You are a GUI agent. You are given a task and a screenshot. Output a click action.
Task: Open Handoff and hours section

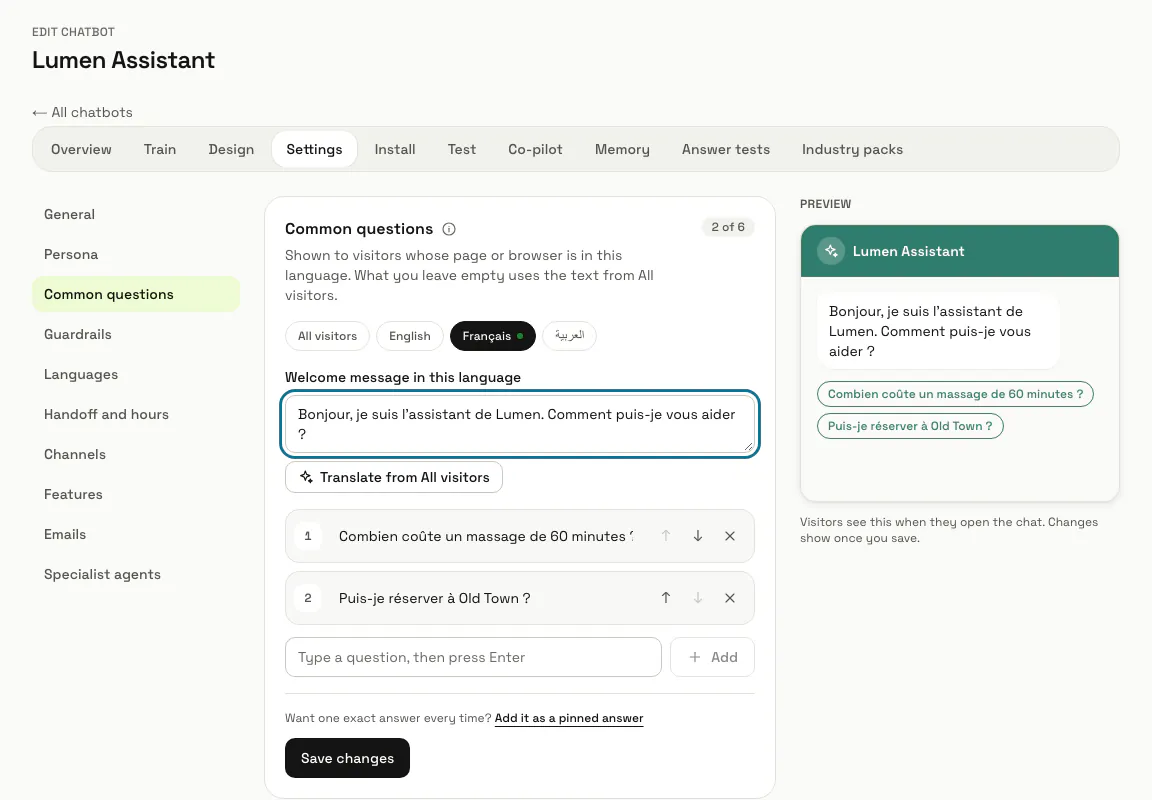click(x=136, y=414)
